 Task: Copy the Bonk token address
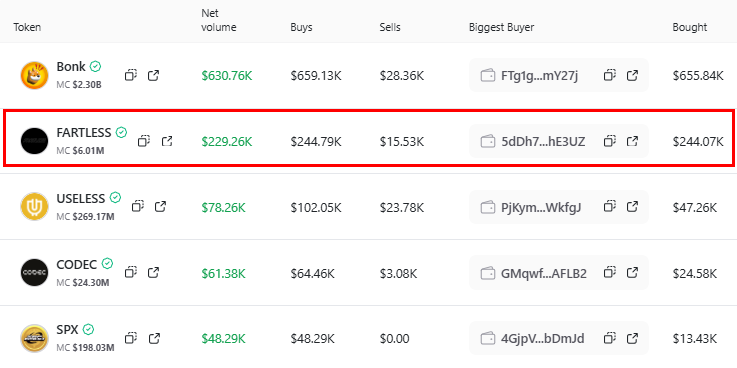(x=130, y=75)
